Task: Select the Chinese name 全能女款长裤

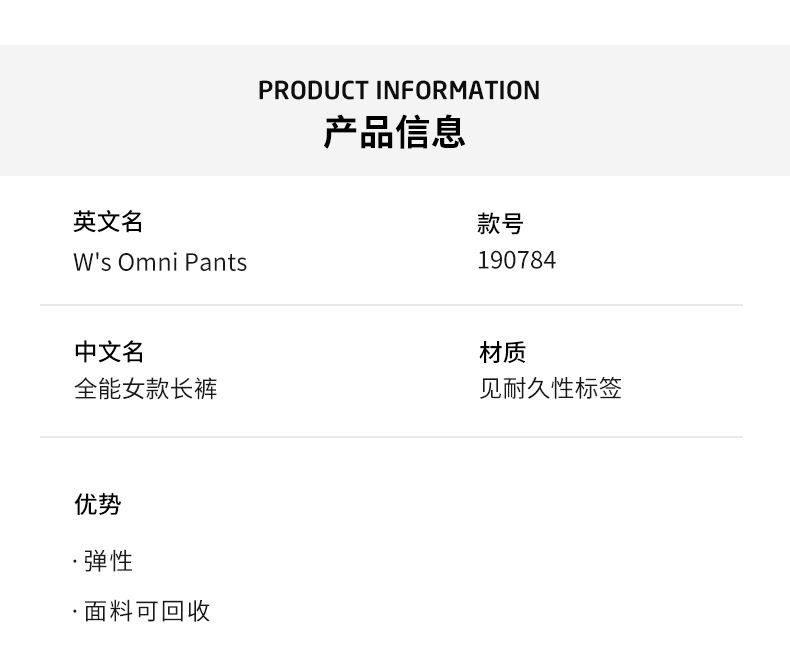Action: (x=145, y=388)
